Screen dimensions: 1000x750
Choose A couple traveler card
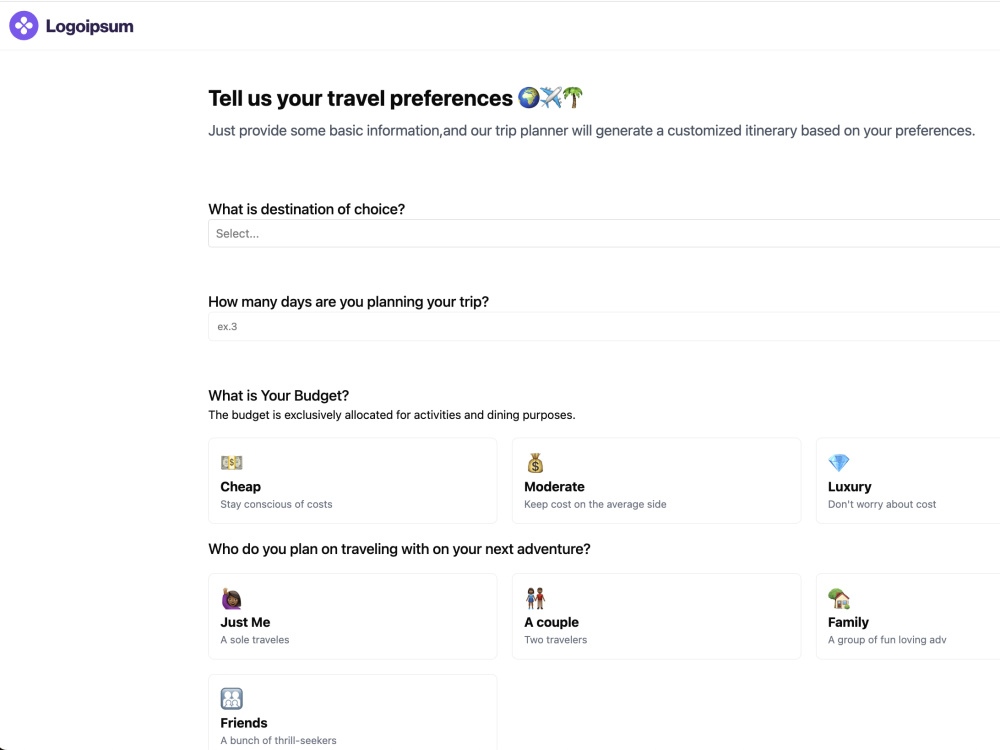[656, 616]
